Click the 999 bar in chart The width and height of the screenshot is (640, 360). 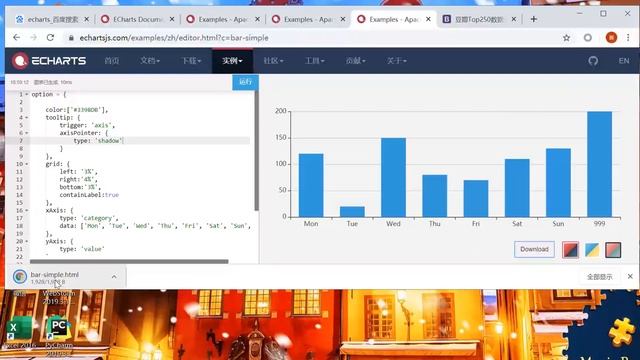click(x=599, y=164)
